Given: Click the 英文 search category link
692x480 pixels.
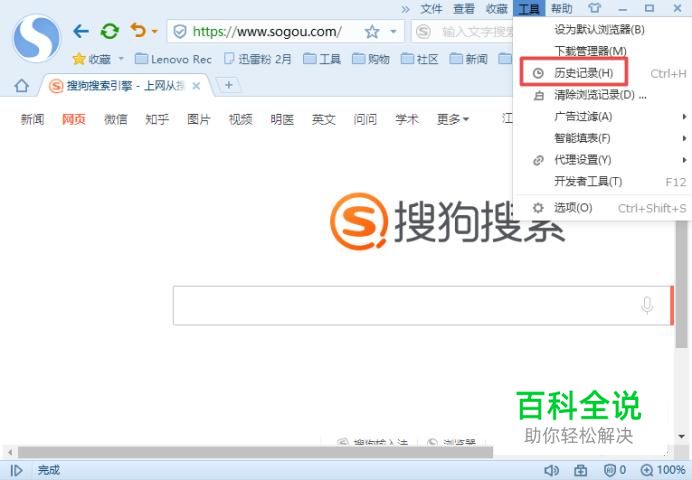Looking at the screenshot, I should coord(323,119).
